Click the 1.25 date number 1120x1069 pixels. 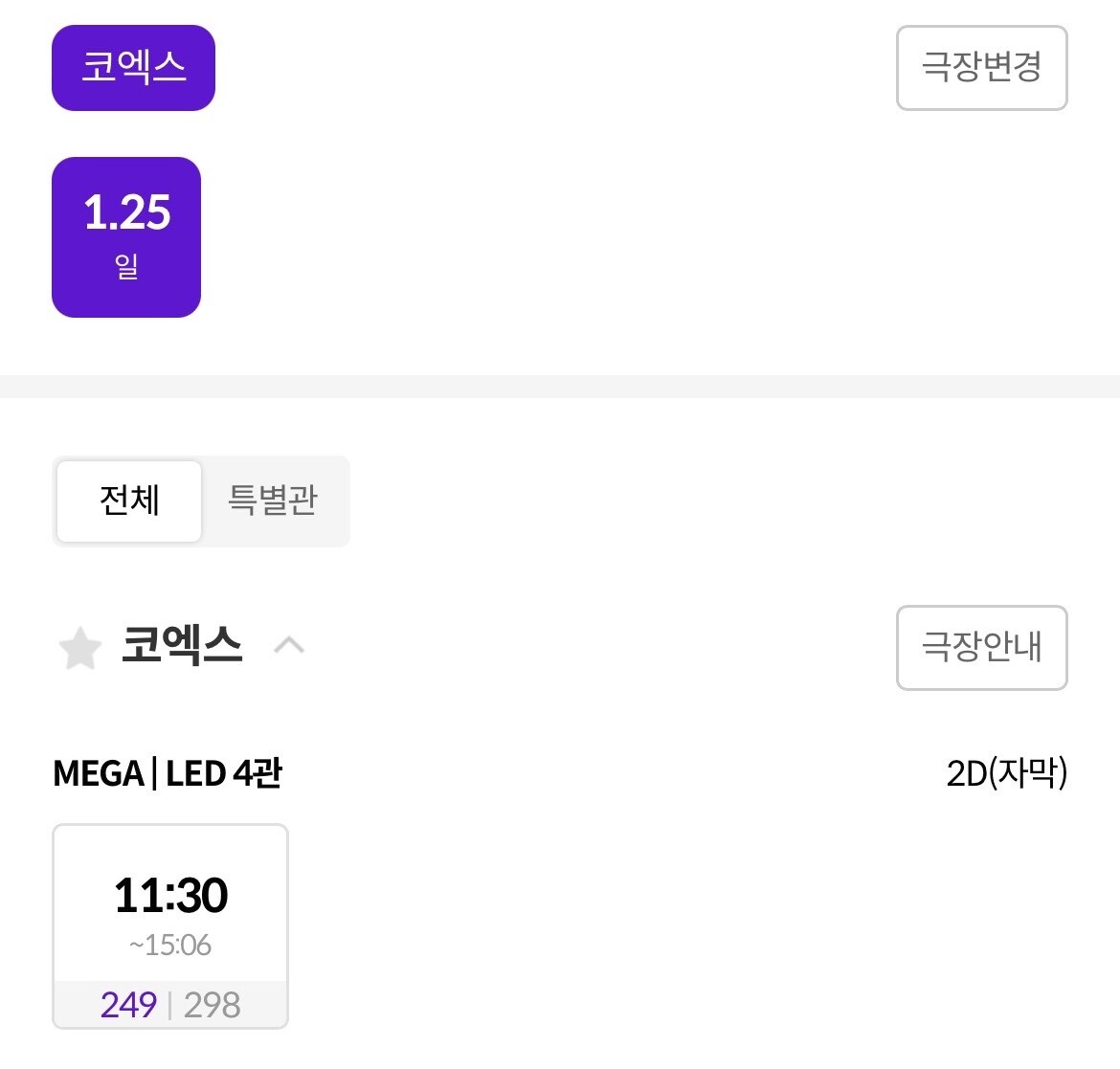click(x=126, y=212)
